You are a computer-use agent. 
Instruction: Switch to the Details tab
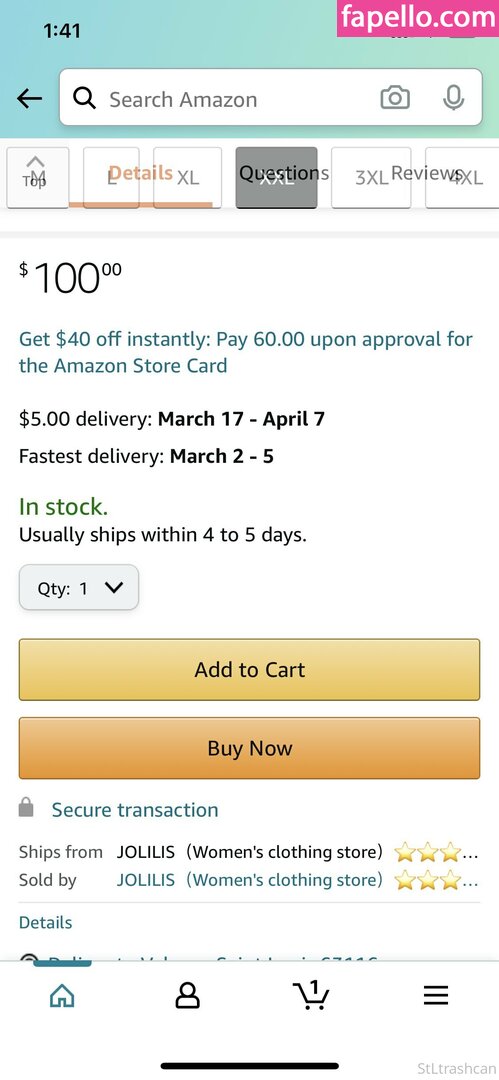pyautogui.click(x=141, y=173)
